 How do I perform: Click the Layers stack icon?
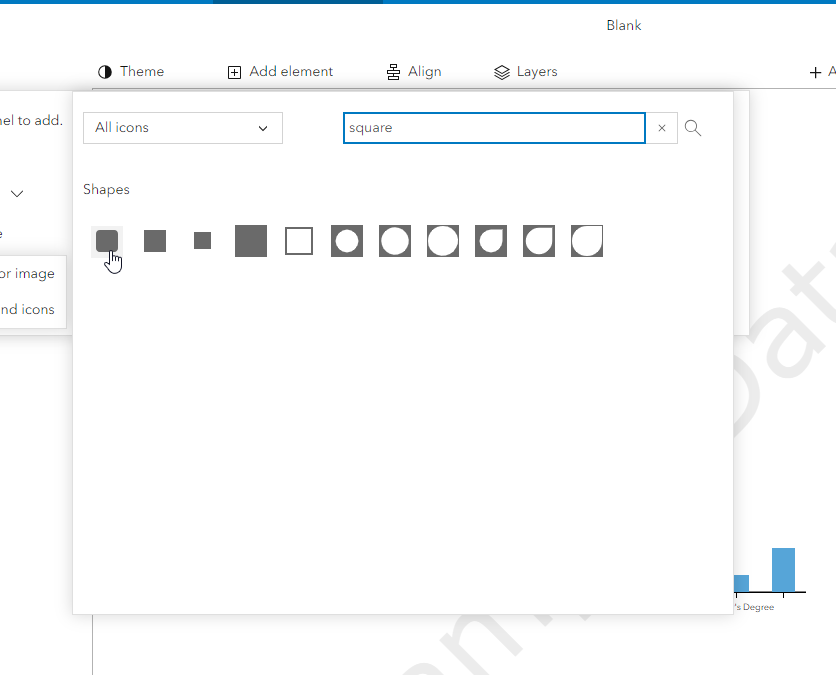pyautogui.click(x=500, y=71)
